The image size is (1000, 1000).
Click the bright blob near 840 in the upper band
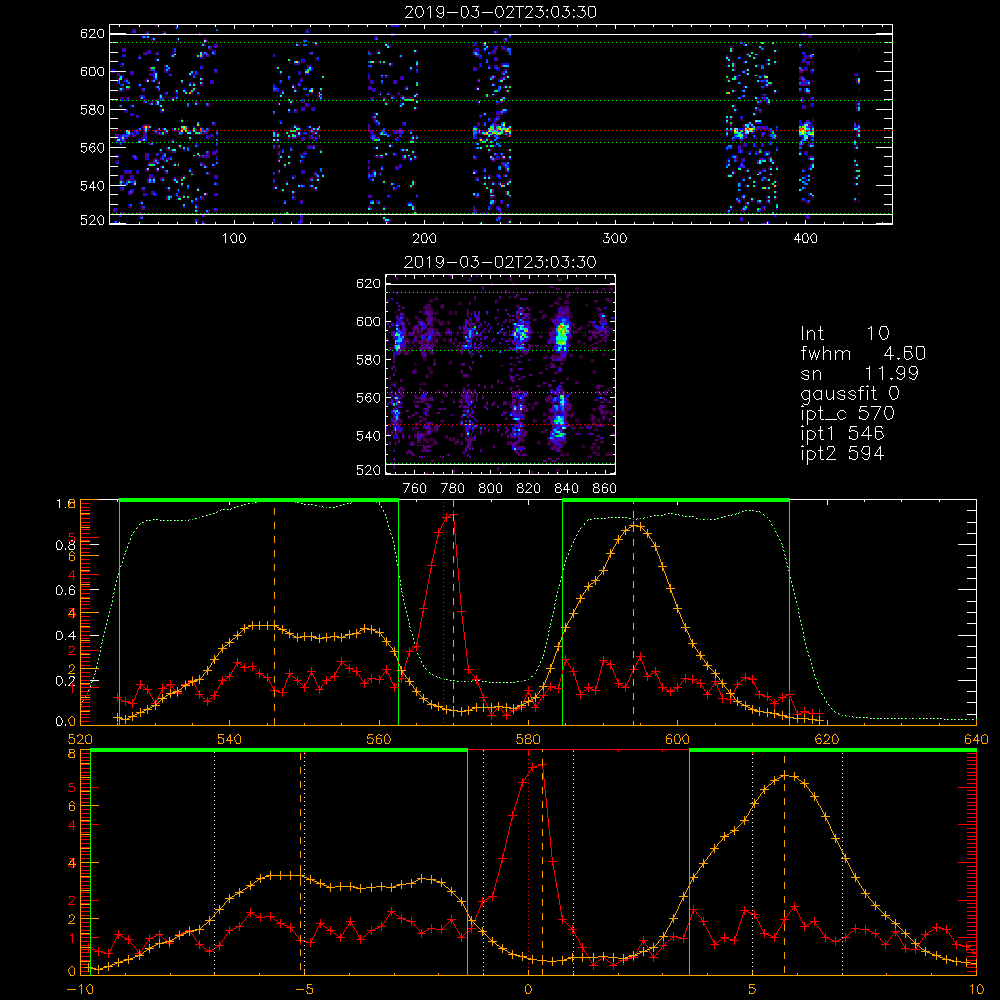[562, 335]
